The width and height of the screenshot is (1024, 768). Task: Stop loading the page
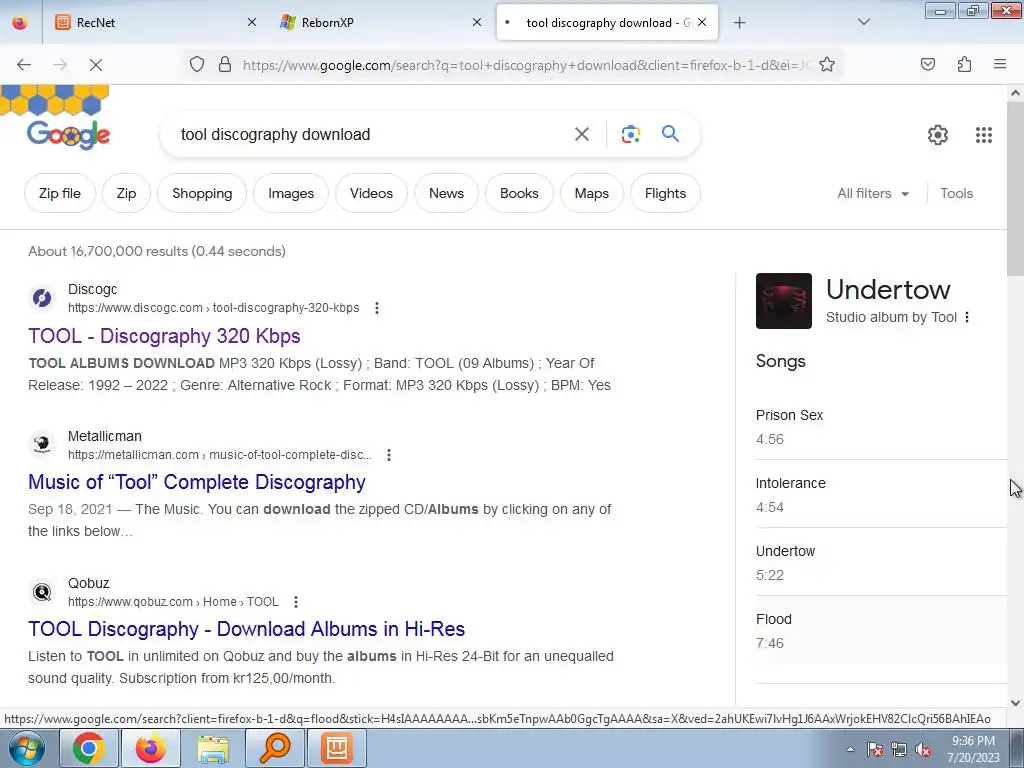(95, 64)
